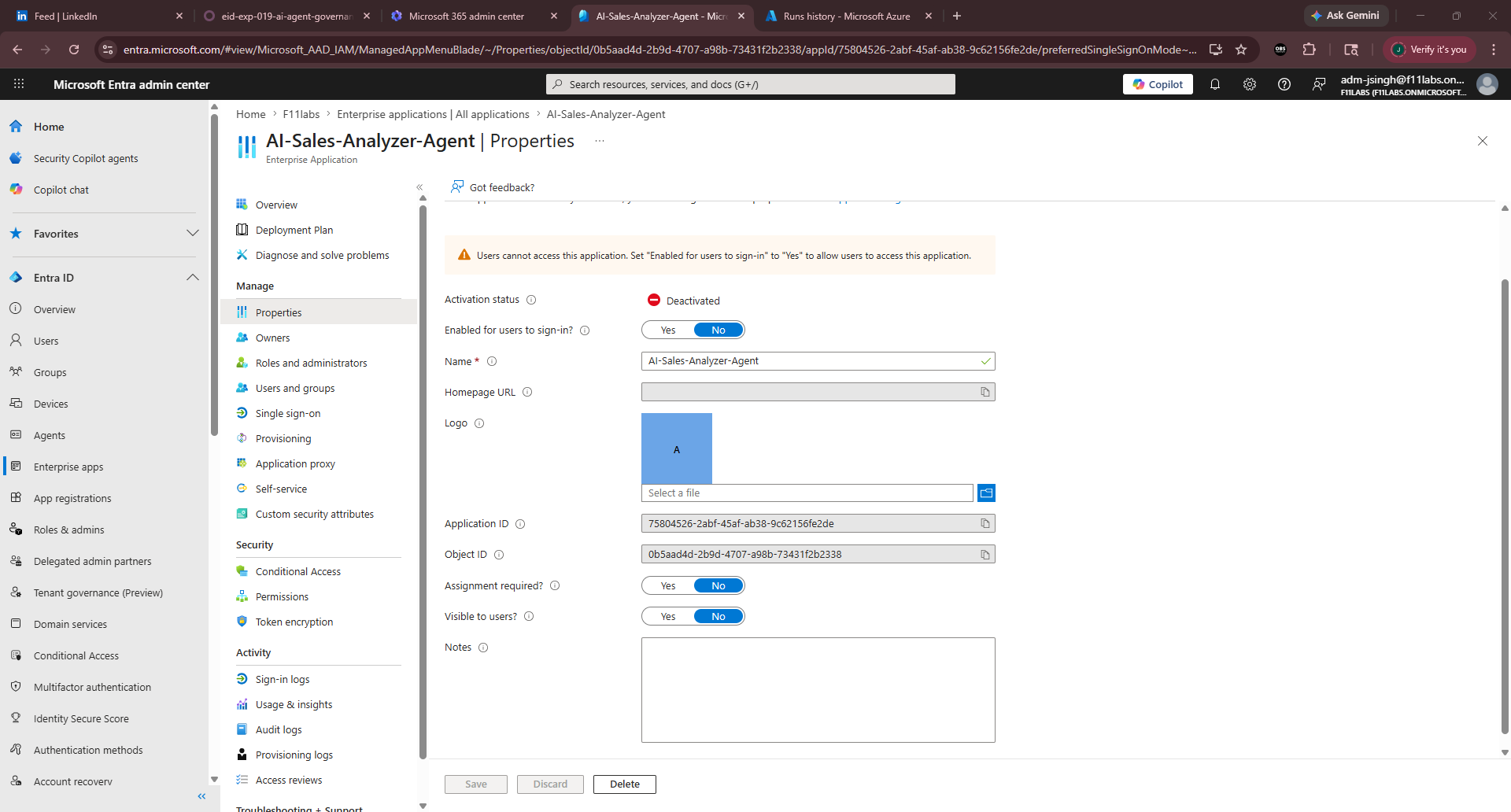Show info tooltip for Enabled for users to sign-in
This screenshot has width=1511, height=812.
click(x=585, y=330)
